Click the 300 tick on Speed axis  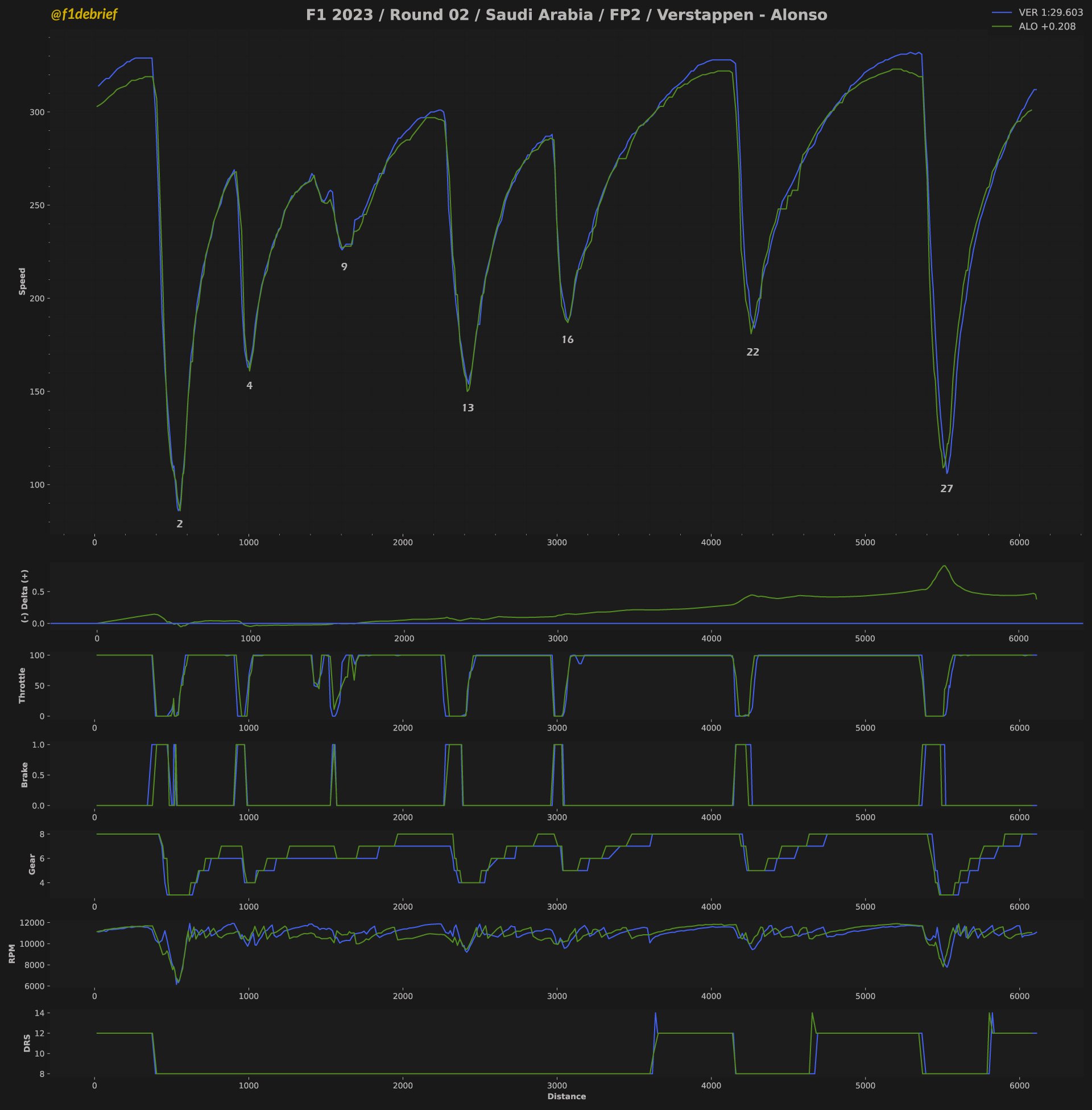pyautogui.click(x=38, y=113)
